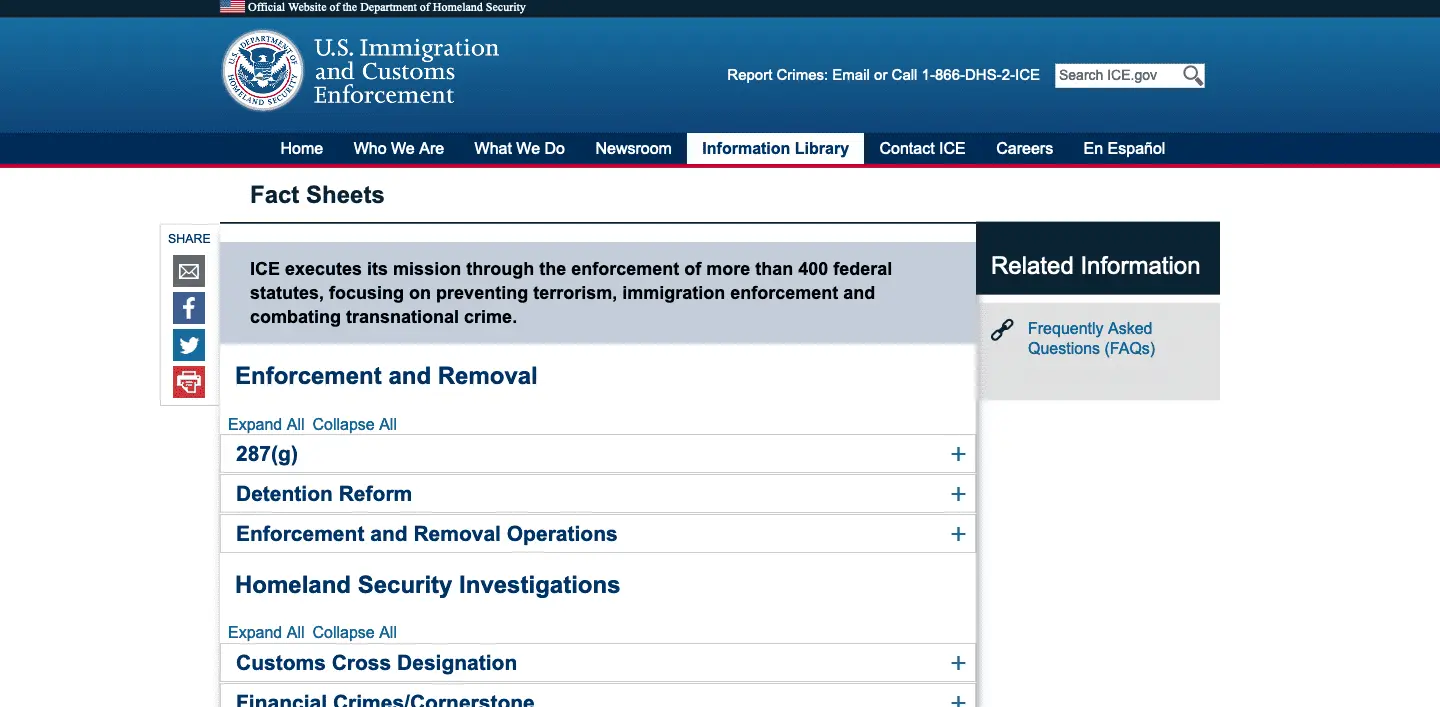Open the Contact ICE menu
The width and height of the screenshot is (1440, 707).
click(x=922, y=148)
